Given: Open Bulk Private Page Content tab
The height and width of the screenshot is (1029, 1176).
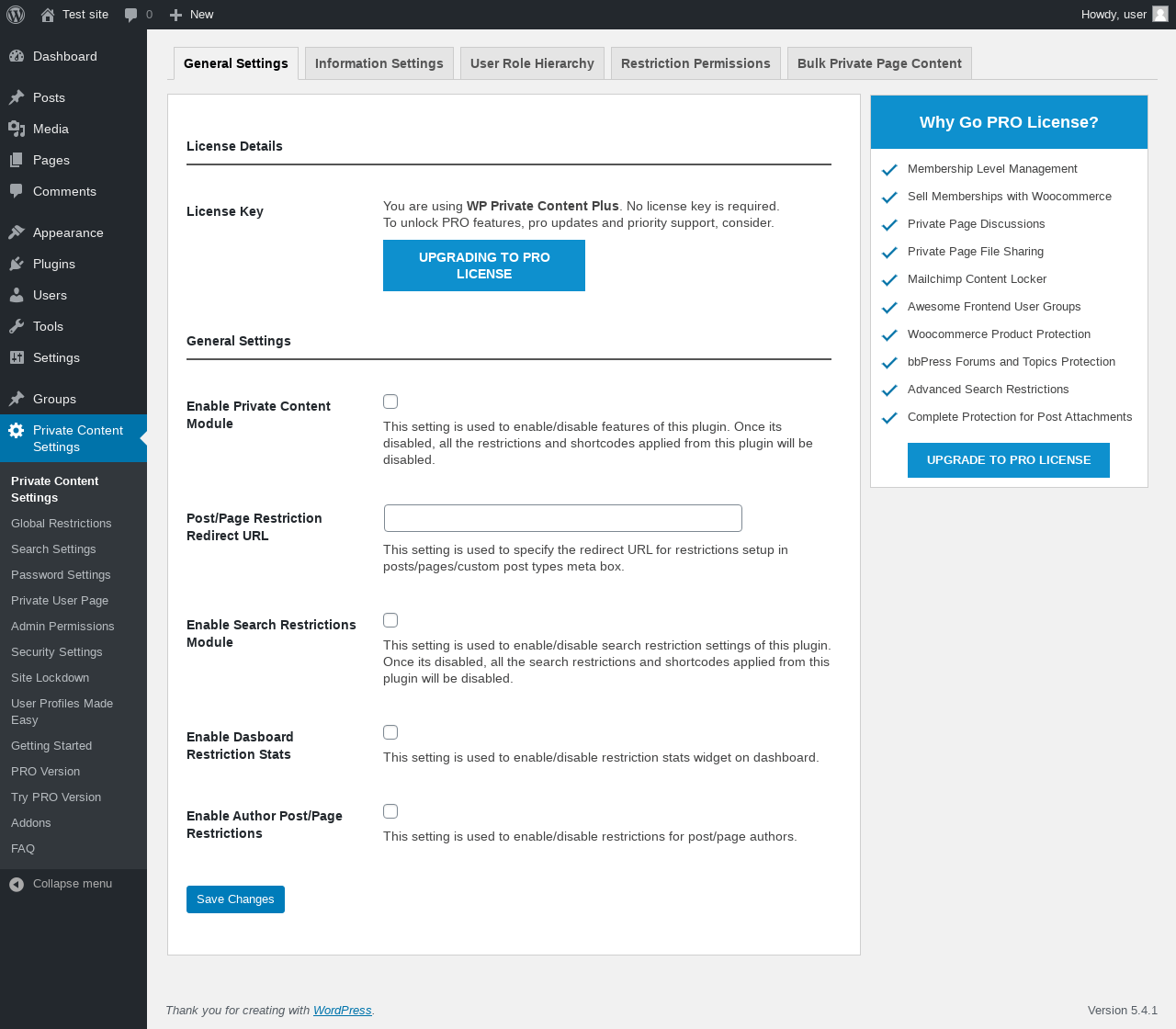Looking at the screenshot, I should coord(879,63).
